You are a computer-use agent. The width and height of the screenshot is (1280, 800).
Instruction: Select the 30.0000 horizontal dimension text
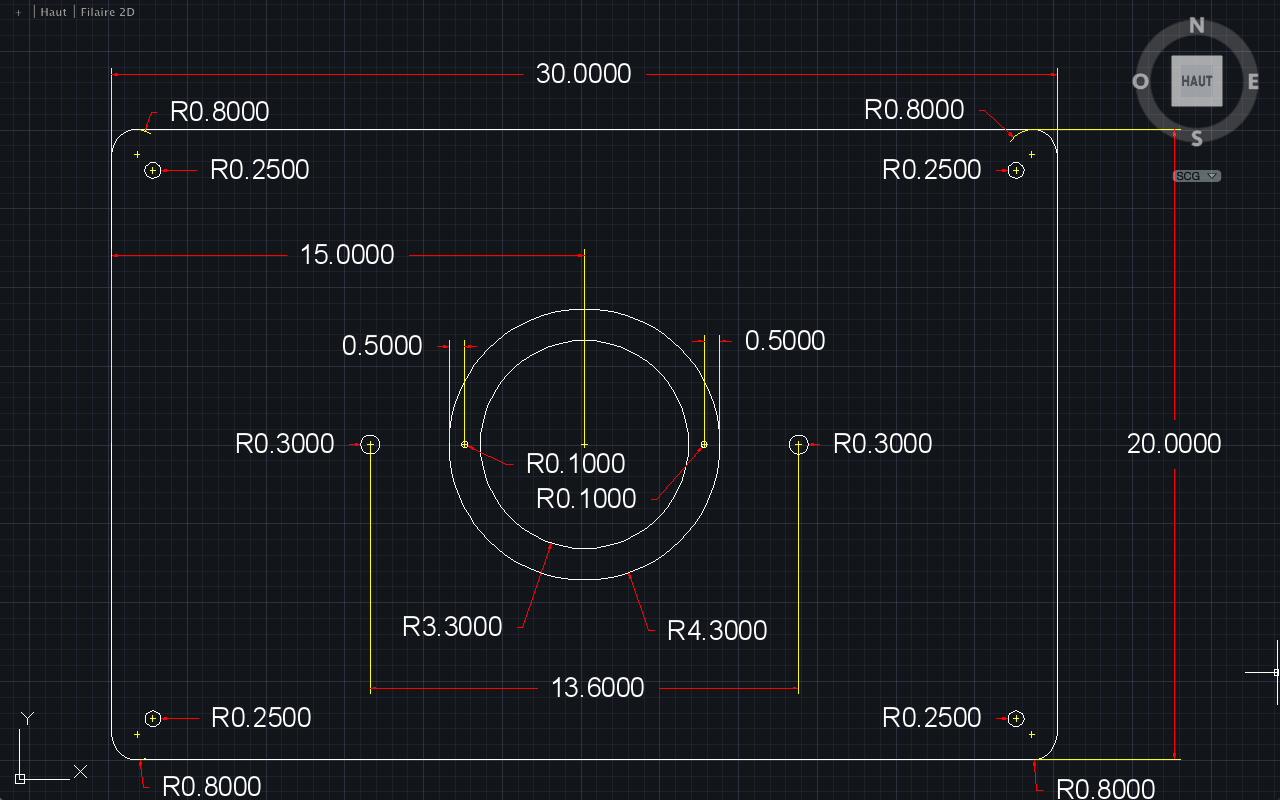click(583, 74)
